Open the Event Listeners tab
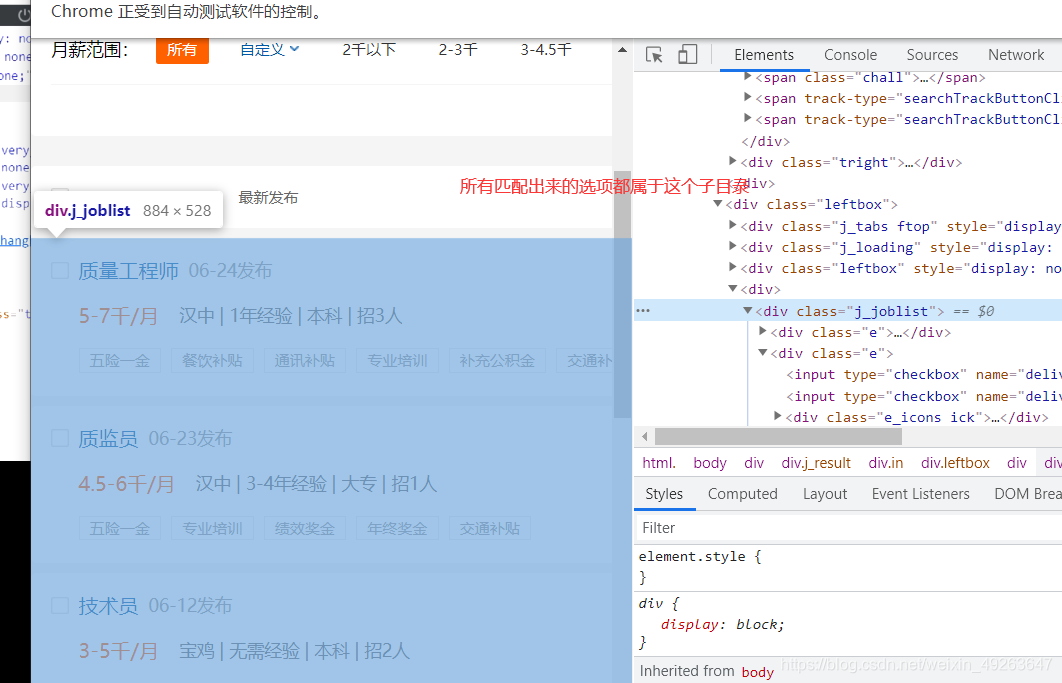The height and width of the screenshot is (683, 1062). coord(920,494)
